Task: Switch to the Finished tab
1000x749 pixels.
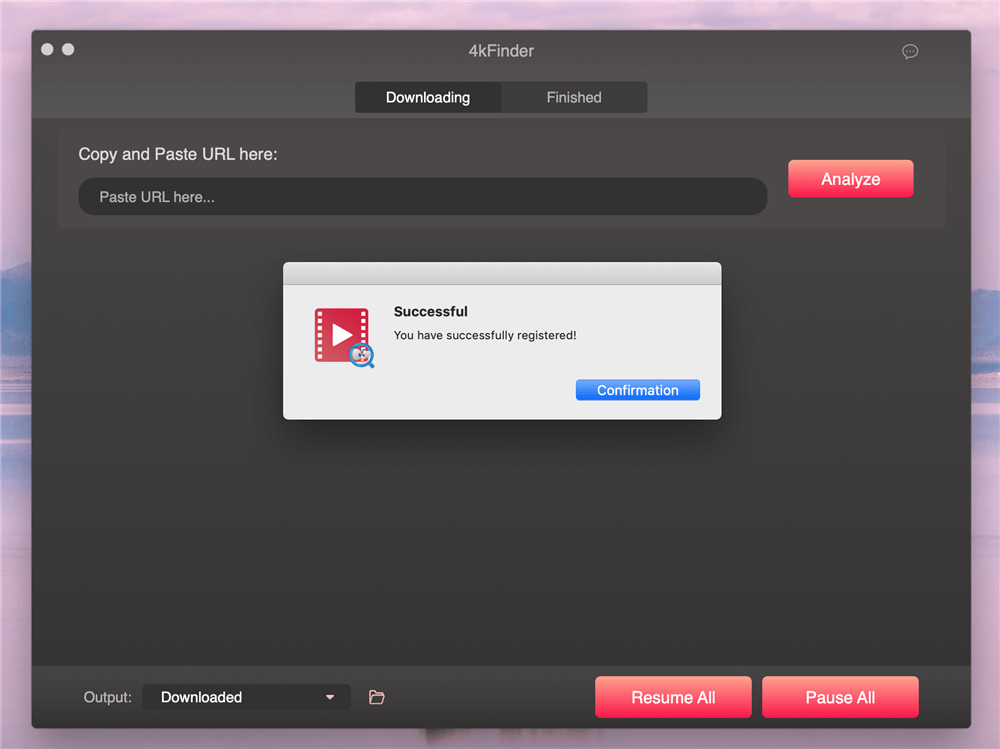Action: (x=574, y=98)
